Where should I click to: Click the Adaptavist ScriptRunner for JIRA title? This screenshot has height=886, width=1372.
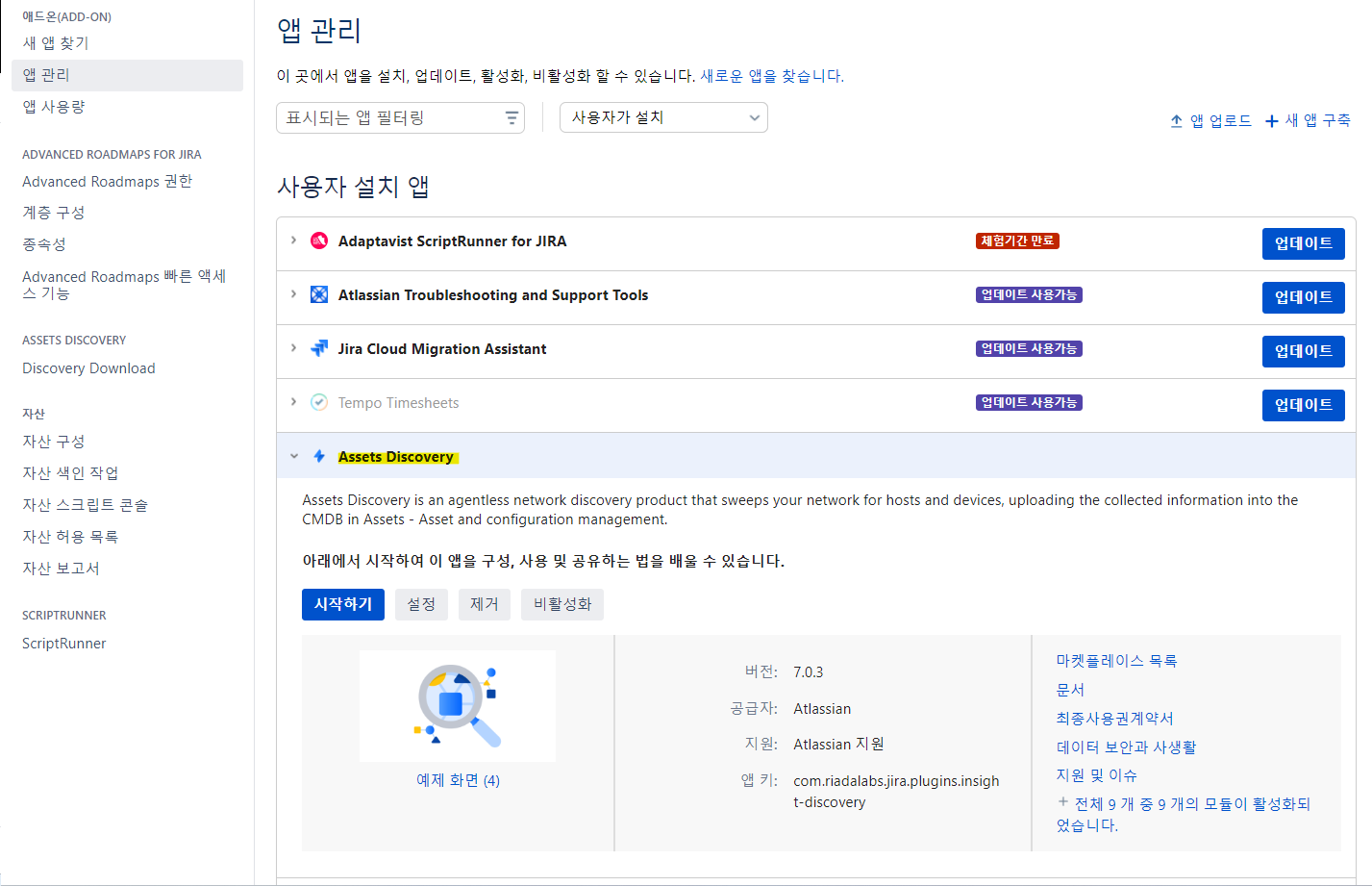(452, 241)
